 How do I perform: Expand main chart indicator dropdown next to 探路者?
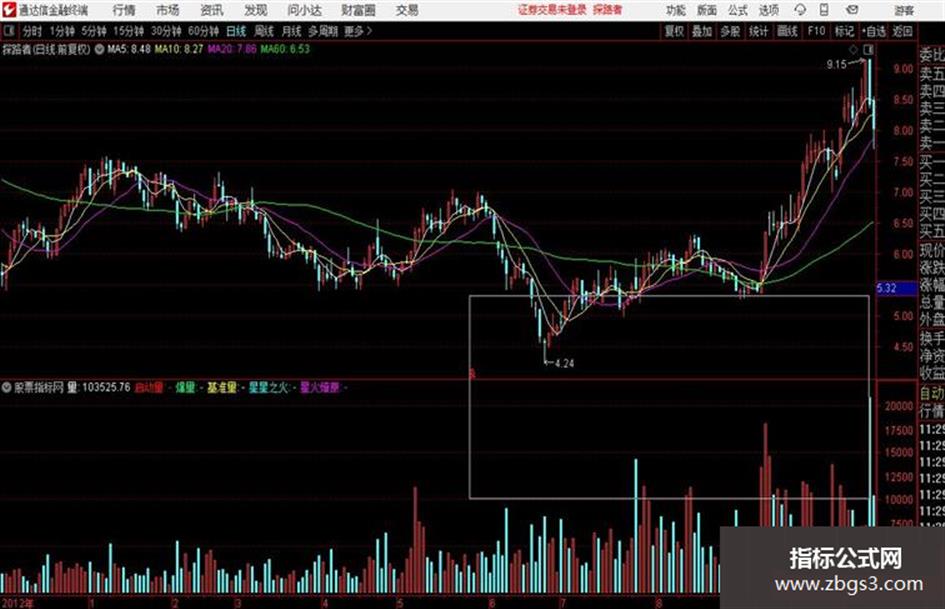[99, 49]
